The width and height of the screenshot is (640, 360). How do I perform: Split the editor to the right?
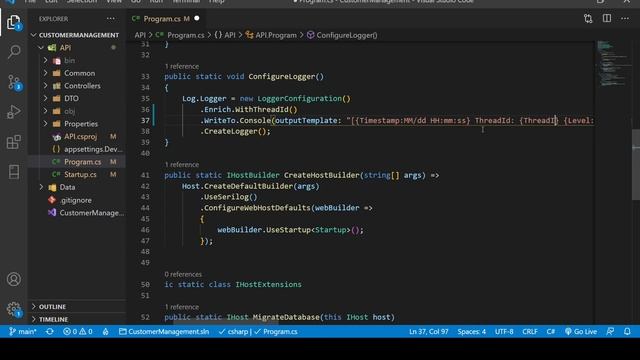[607, 18]
